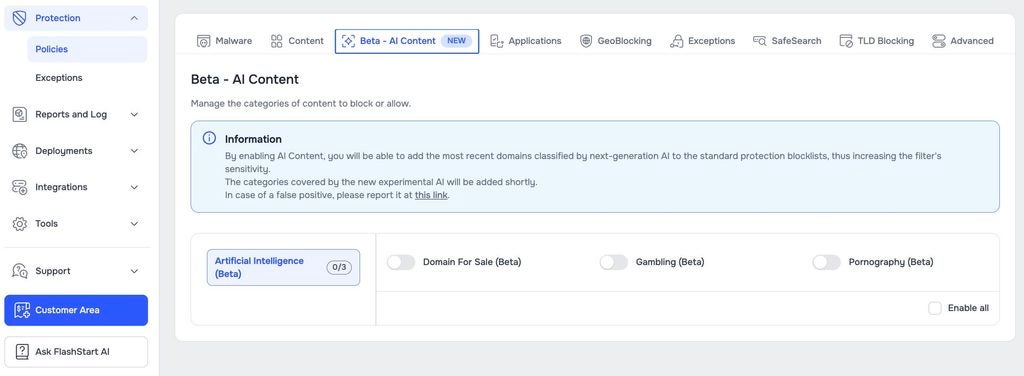Screen dimensions: 1024x376
Task: Click the Information circle icon
Action: pyautogui.click(x=209, y=138)
